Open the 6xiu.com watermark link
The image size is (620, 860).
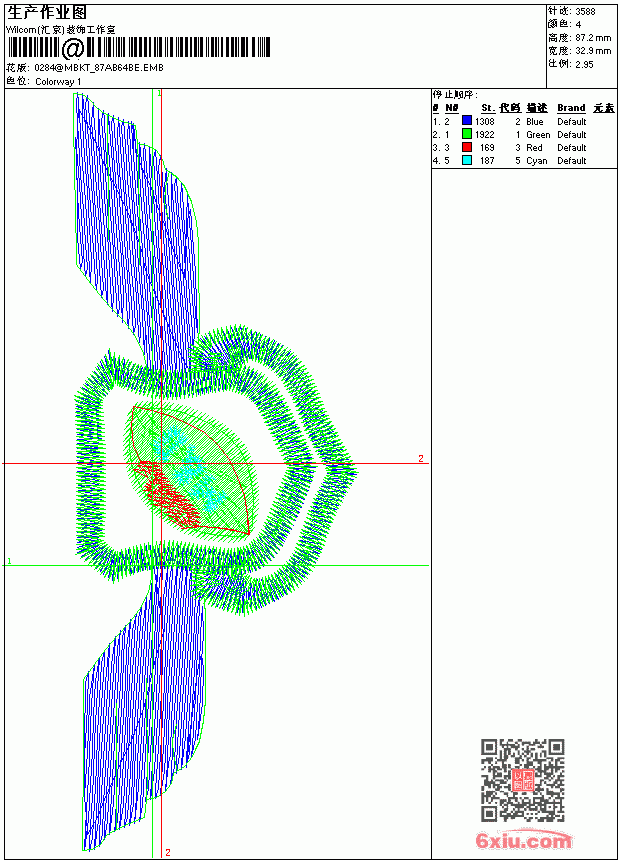[x=523, y=840]
